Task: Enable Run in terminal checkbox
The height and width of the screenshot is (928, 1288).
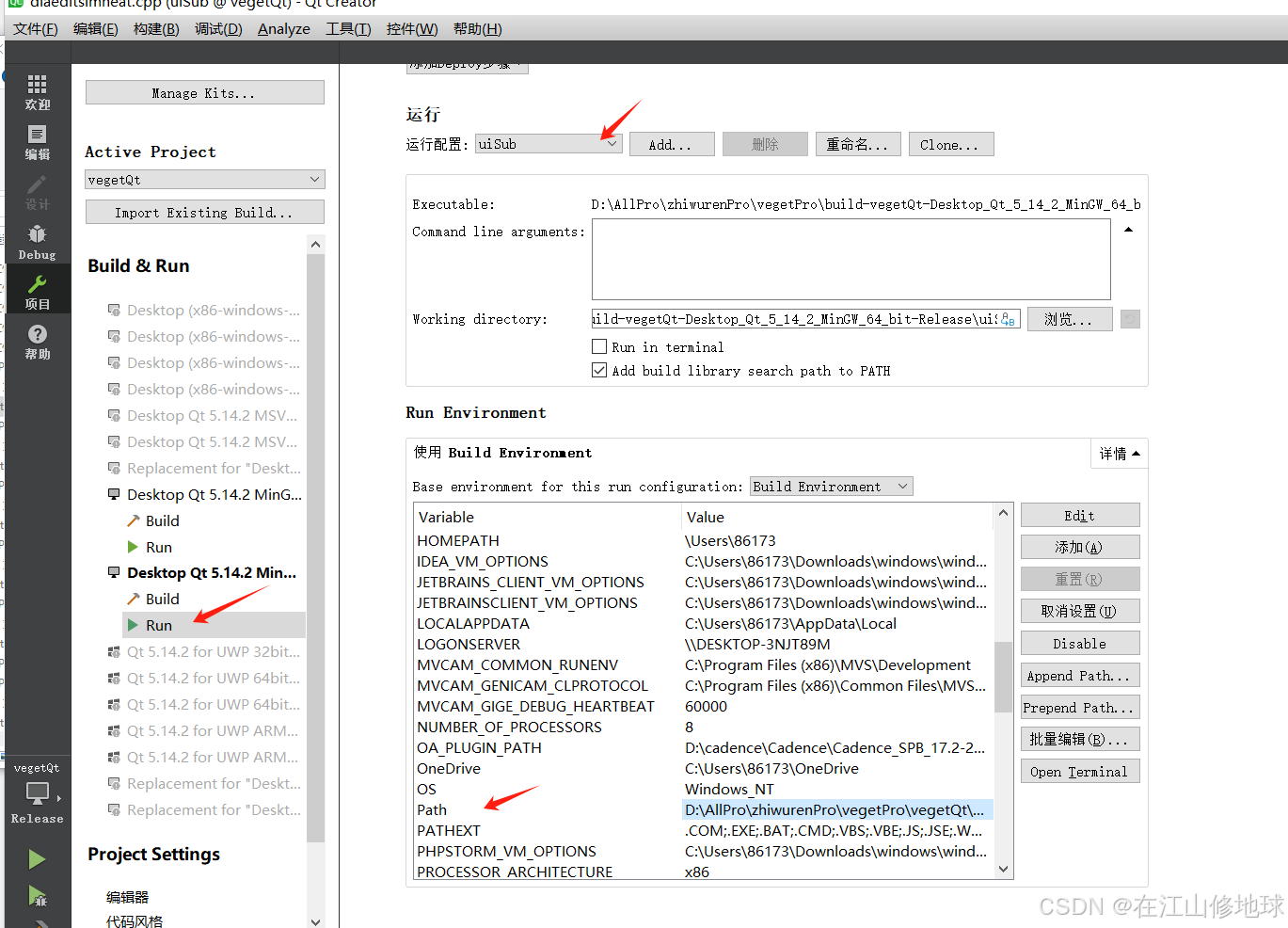Action: pyautogui.click(x=599, y=346)
